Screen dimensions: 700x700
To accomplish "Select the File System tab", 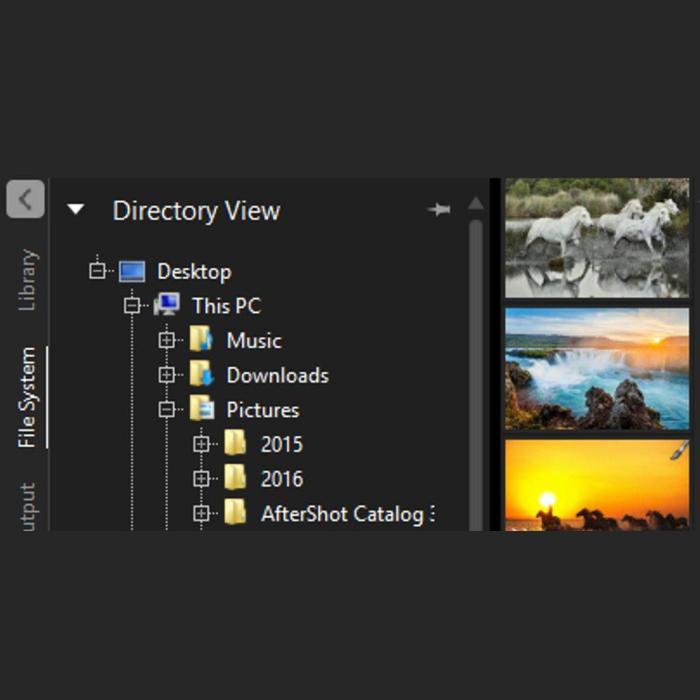I will pos(27,397).
